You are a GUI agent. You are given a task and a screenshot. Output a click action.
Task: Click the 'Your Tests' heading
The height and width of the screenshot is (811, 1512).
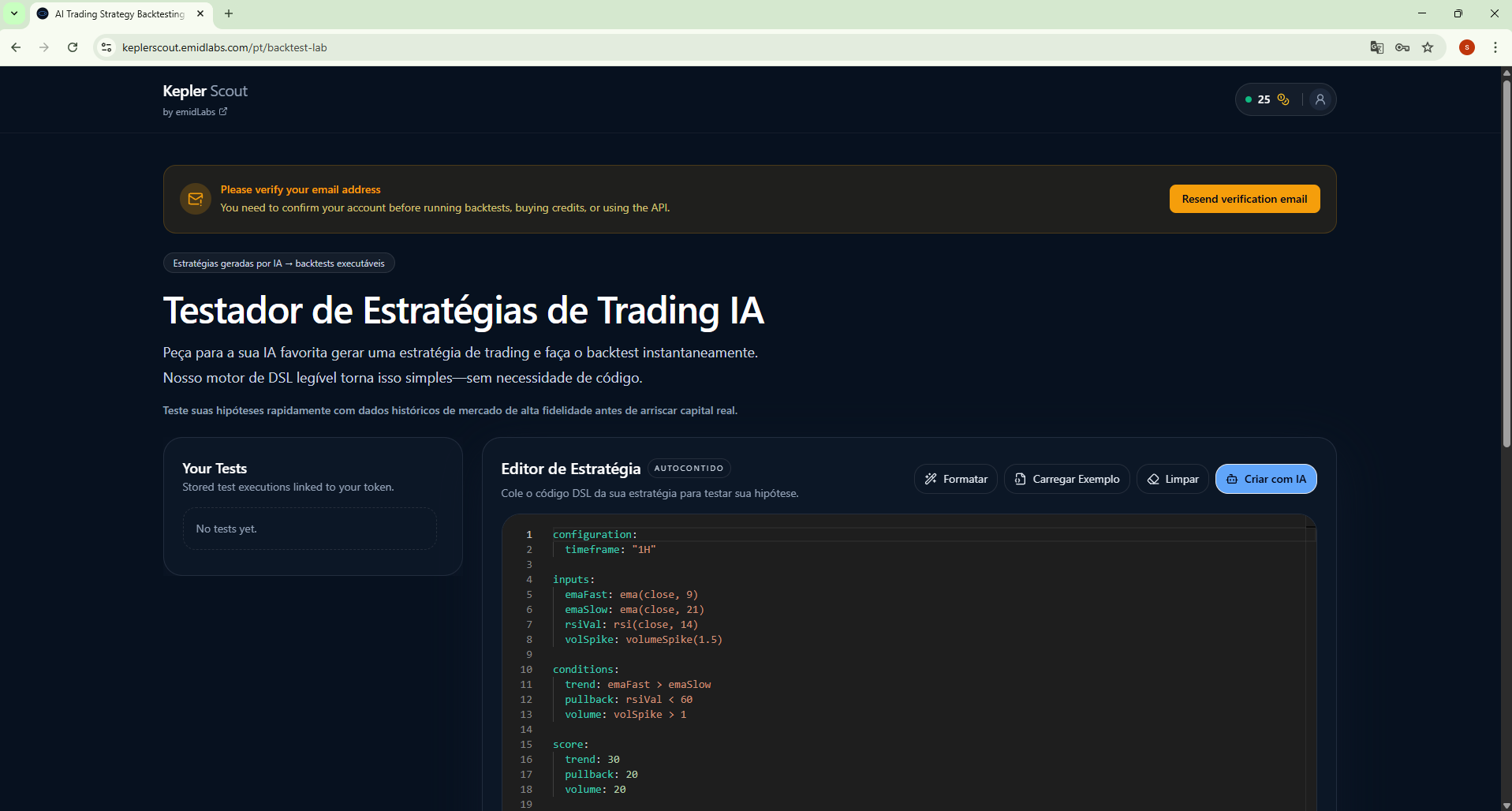tap(215, 469)
